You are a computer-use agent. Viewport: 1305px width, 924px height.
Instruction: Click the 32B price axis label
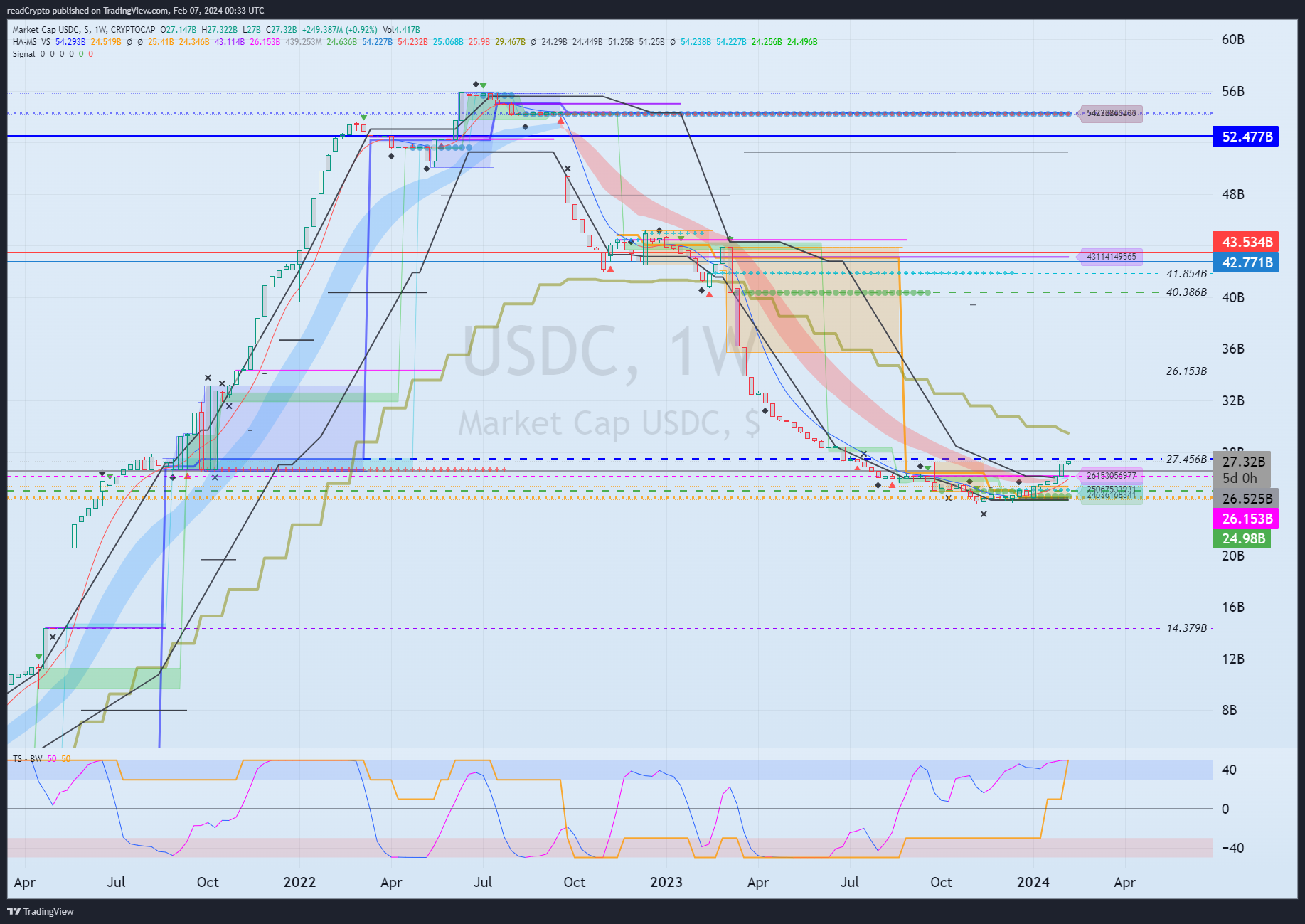coord(1232,400)
